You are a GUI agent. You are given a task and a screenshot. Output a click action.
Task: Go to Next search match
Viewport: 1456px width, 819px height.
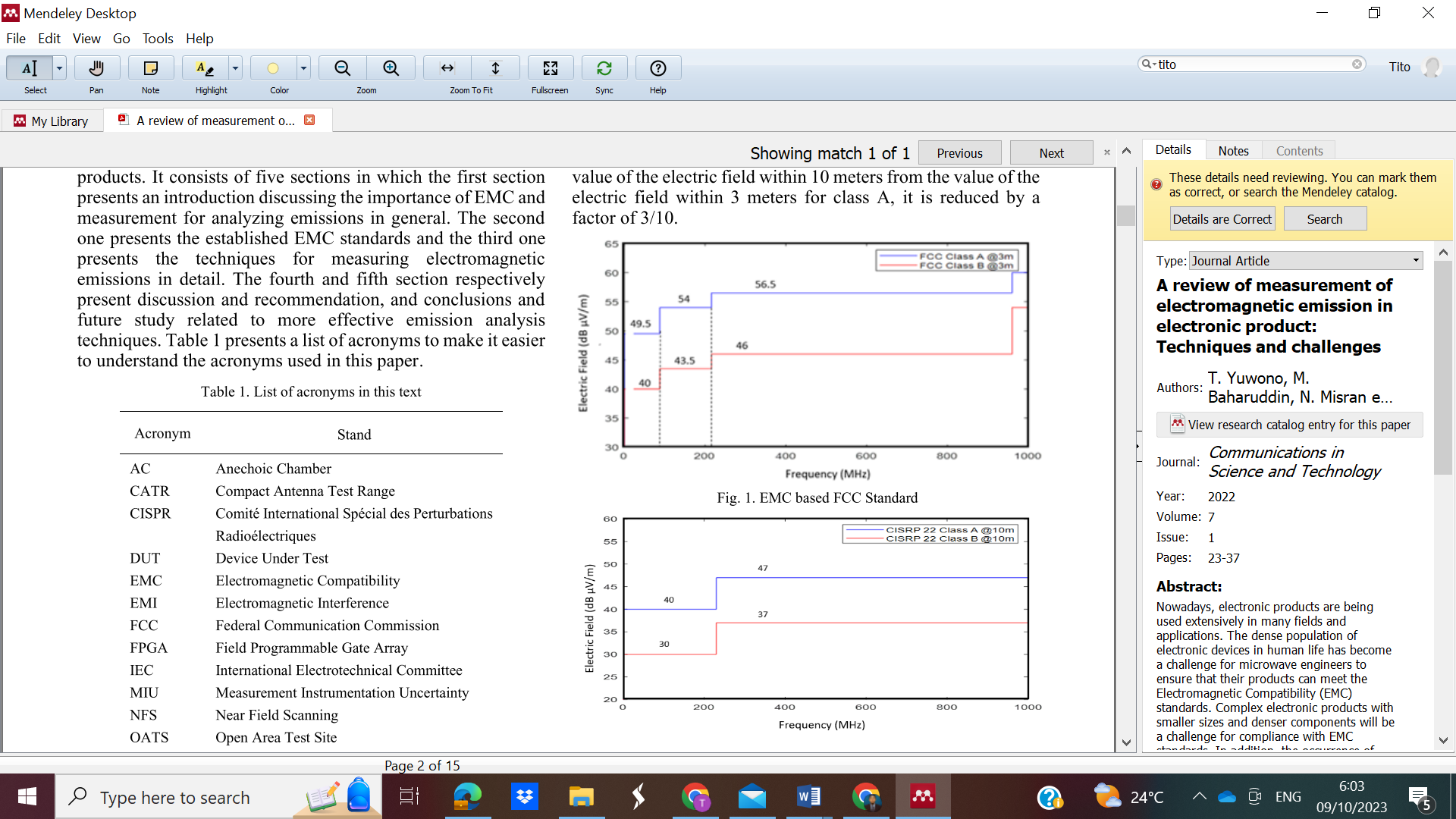coord(1051,153)
